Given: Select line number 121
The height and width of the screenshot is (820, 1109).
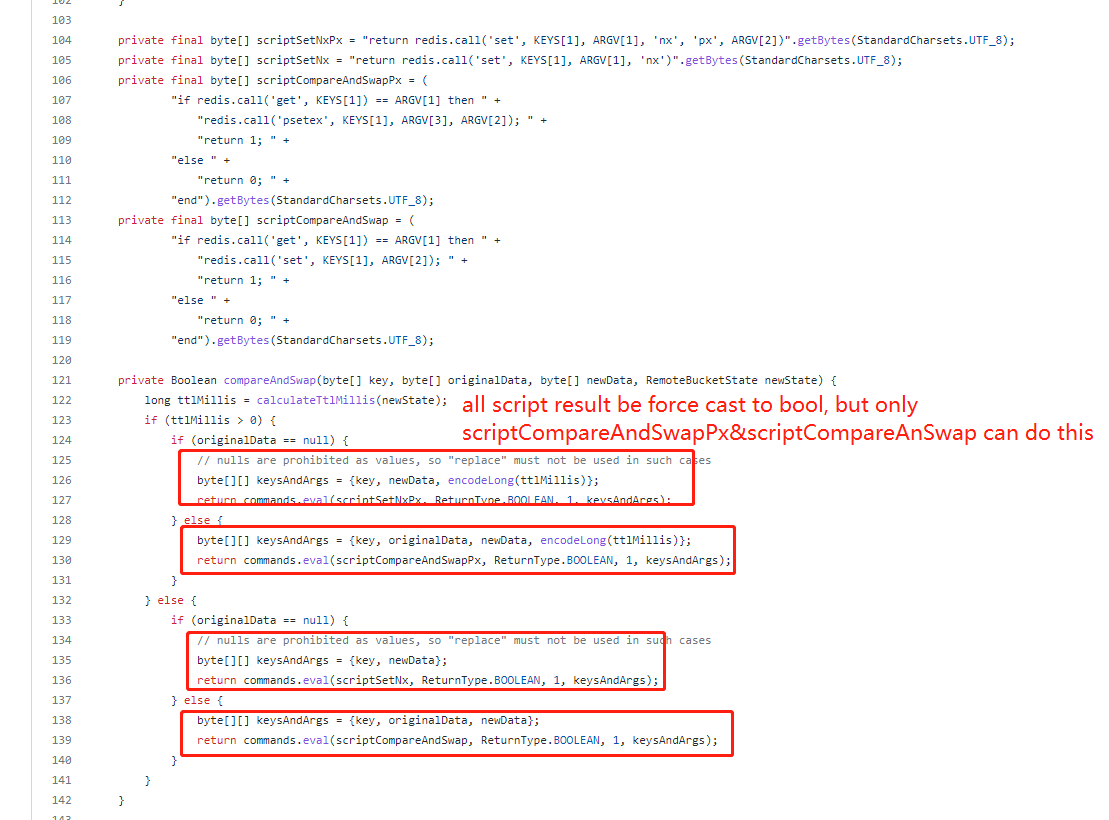Looking at the screenshot, I should pyautogui.click(x=62, y=380).
